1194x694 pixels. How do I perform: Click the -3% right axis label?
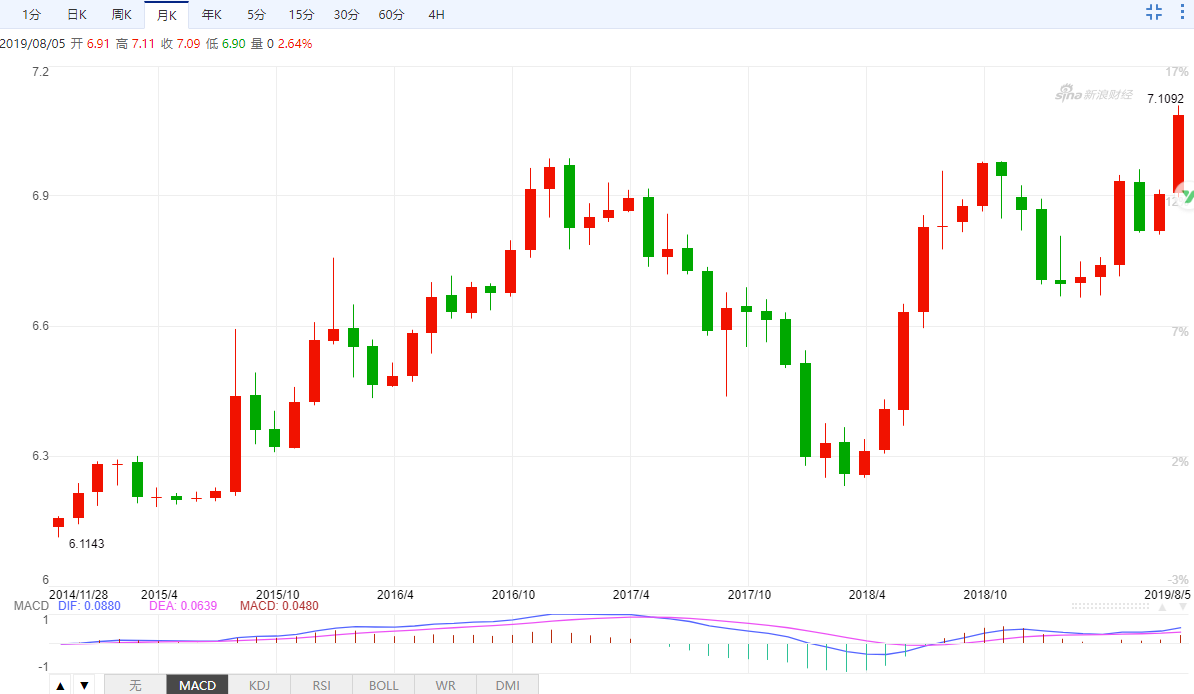[1179, 580]
